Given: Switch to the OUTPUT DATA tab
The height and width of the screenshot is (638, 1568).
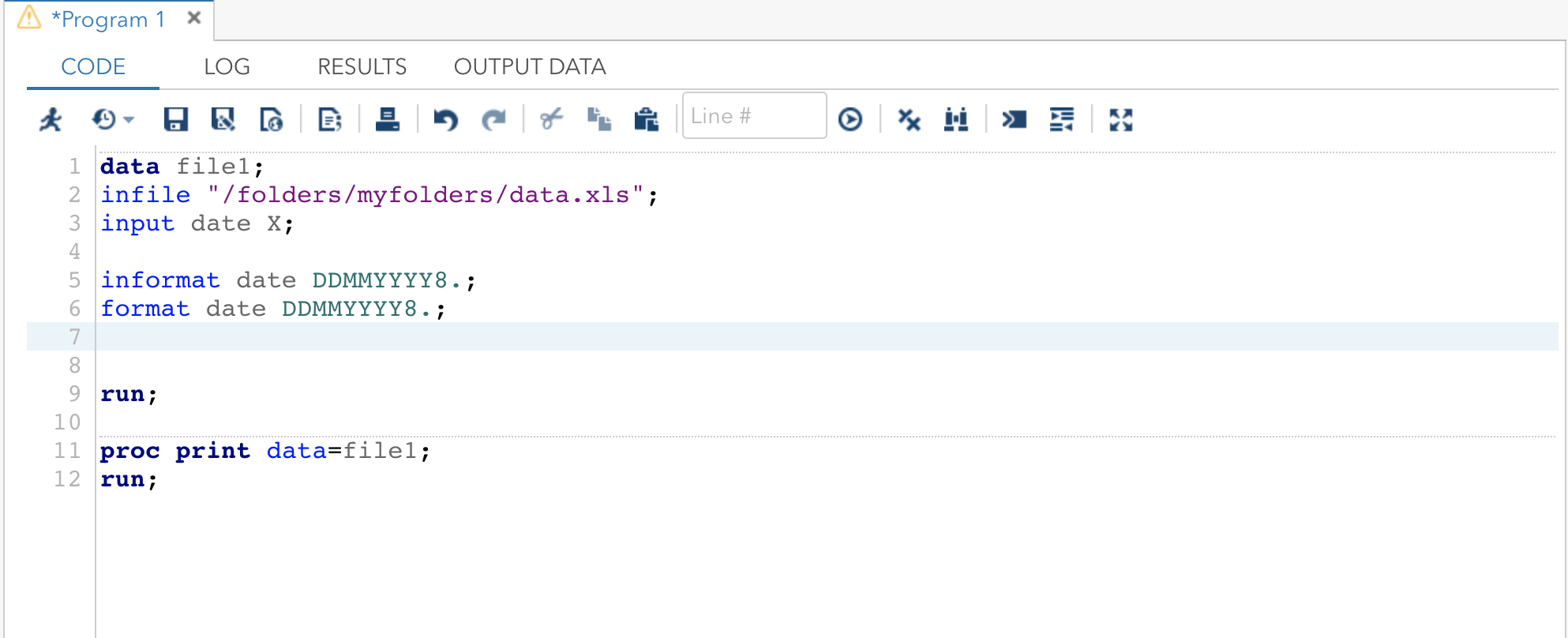Looking at the screenshot, I should (530, 67).
